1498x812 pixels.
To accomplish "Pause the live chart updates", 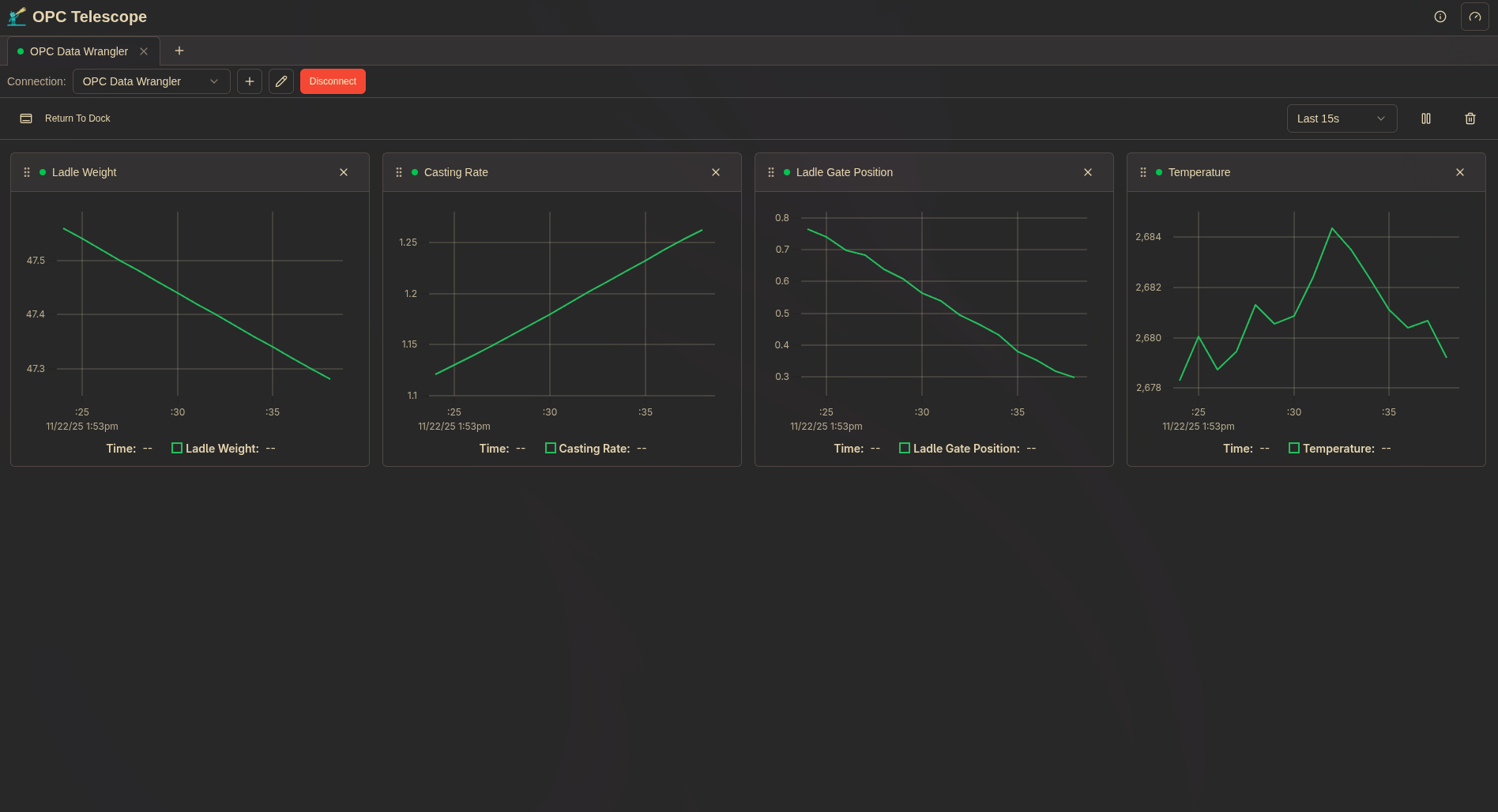I will click(x=1427, y=118).
